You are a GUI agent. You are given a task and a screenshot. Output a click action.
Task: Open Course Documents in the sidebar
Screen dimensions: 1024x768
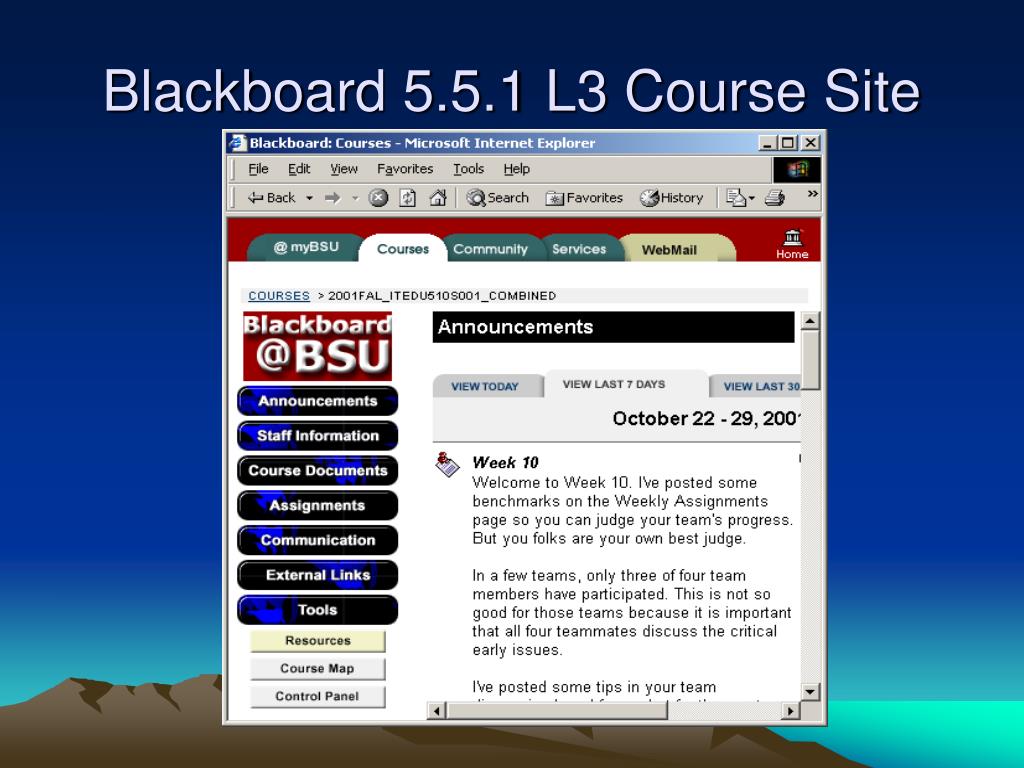(317, 471)
